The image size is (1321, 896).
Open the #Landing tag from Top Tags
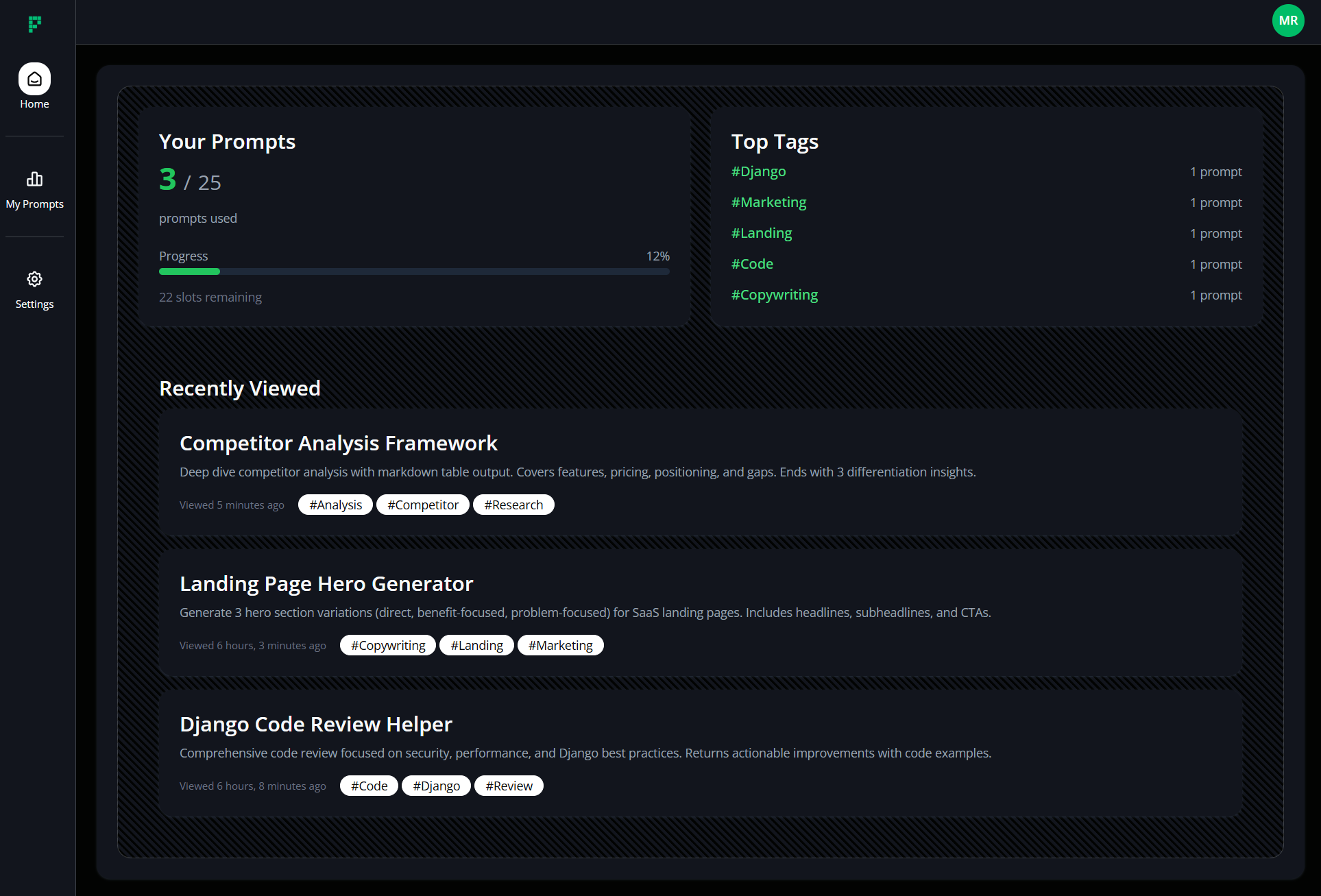pyautogui.click(x=761, y=233)
